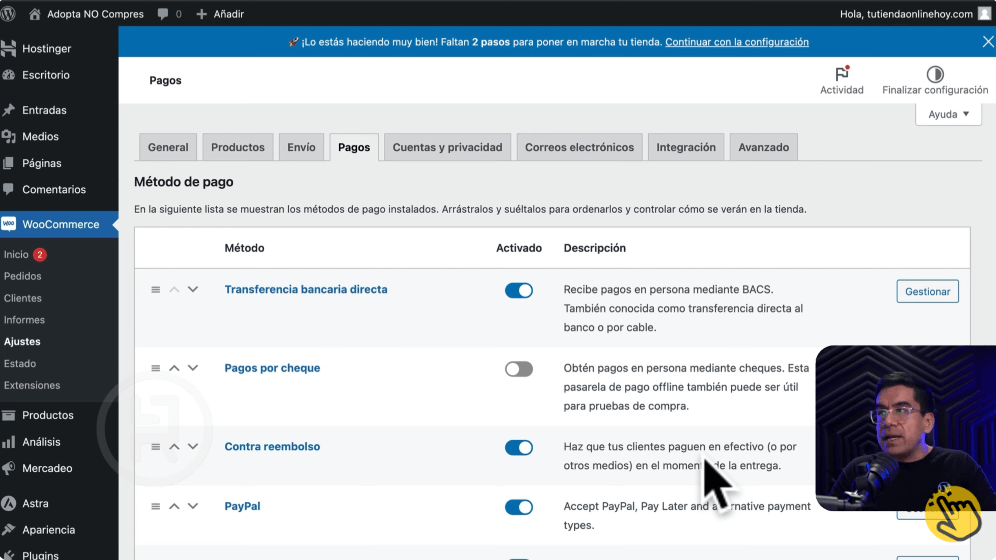Open the Envío tab

pyautogui.click(x=301, y=147)
